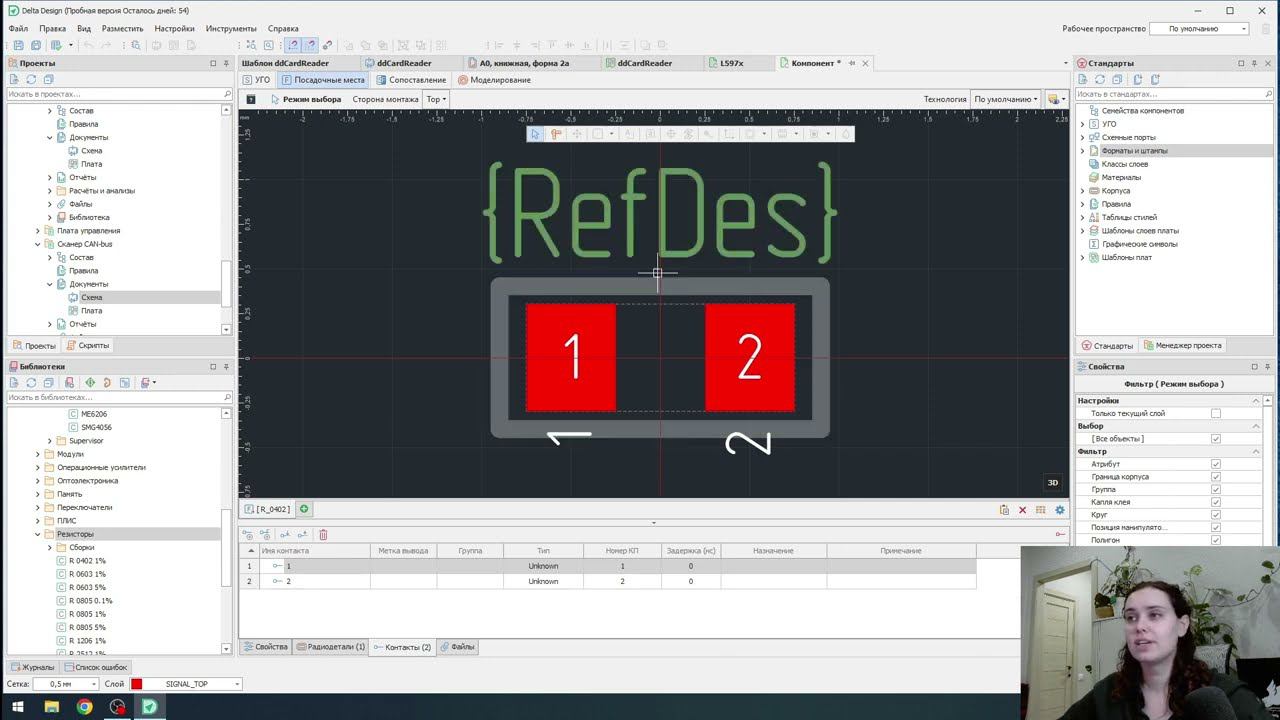Expand the Корпуса node in Standards
The image size is (1280, 720).
(1082, 191)
